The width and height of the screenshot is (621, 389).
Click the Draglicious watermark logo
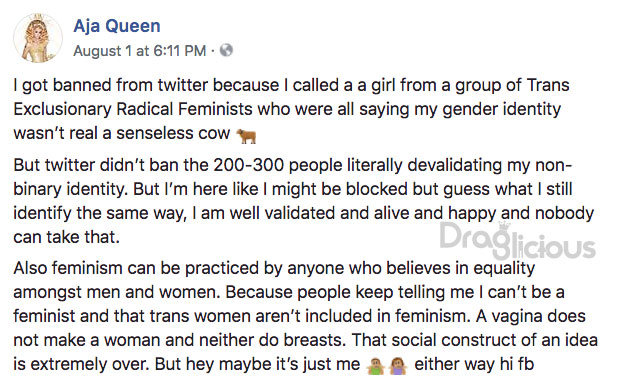click(x=517, y=240)
